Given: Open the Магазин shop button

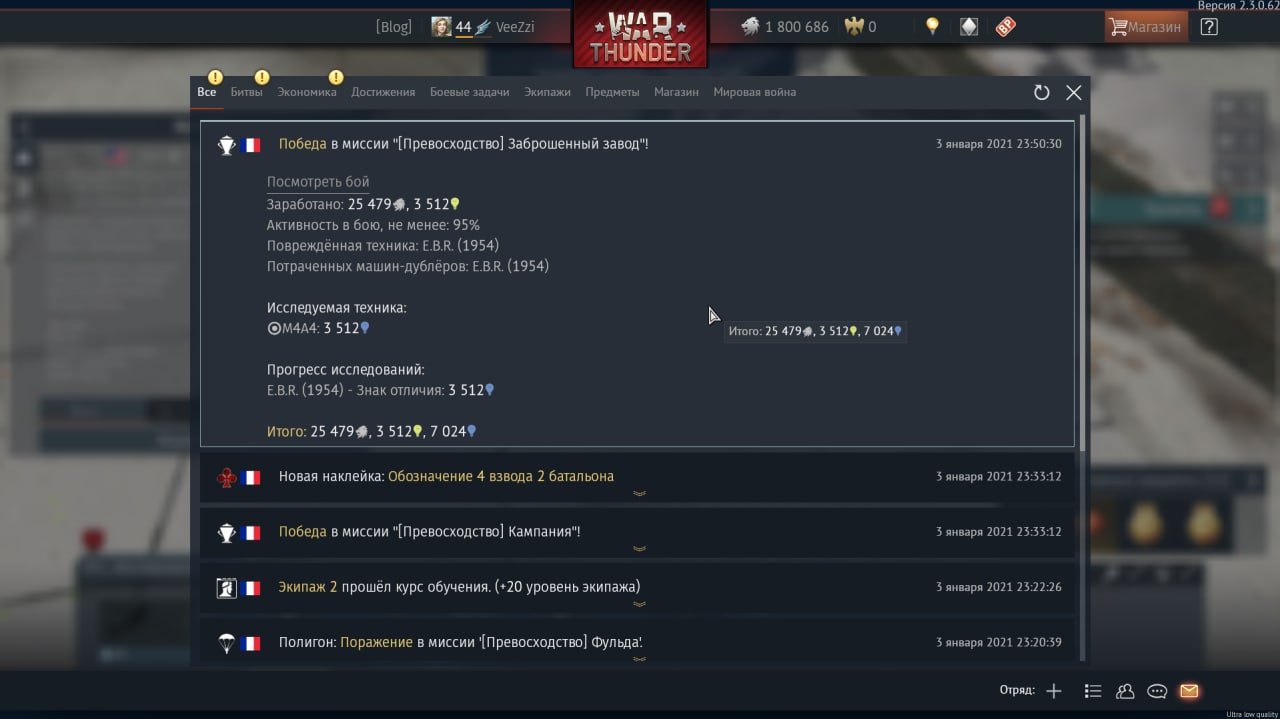Looking at the screenshot, I should [1146, 27].
